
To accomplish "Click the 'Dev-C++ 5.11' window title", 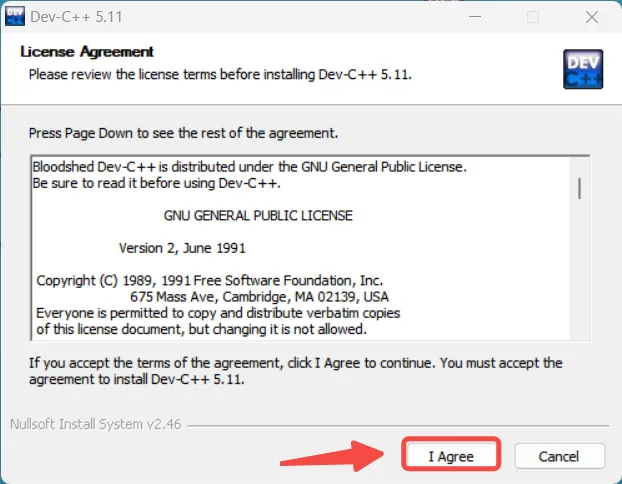I will click(76, 17).
